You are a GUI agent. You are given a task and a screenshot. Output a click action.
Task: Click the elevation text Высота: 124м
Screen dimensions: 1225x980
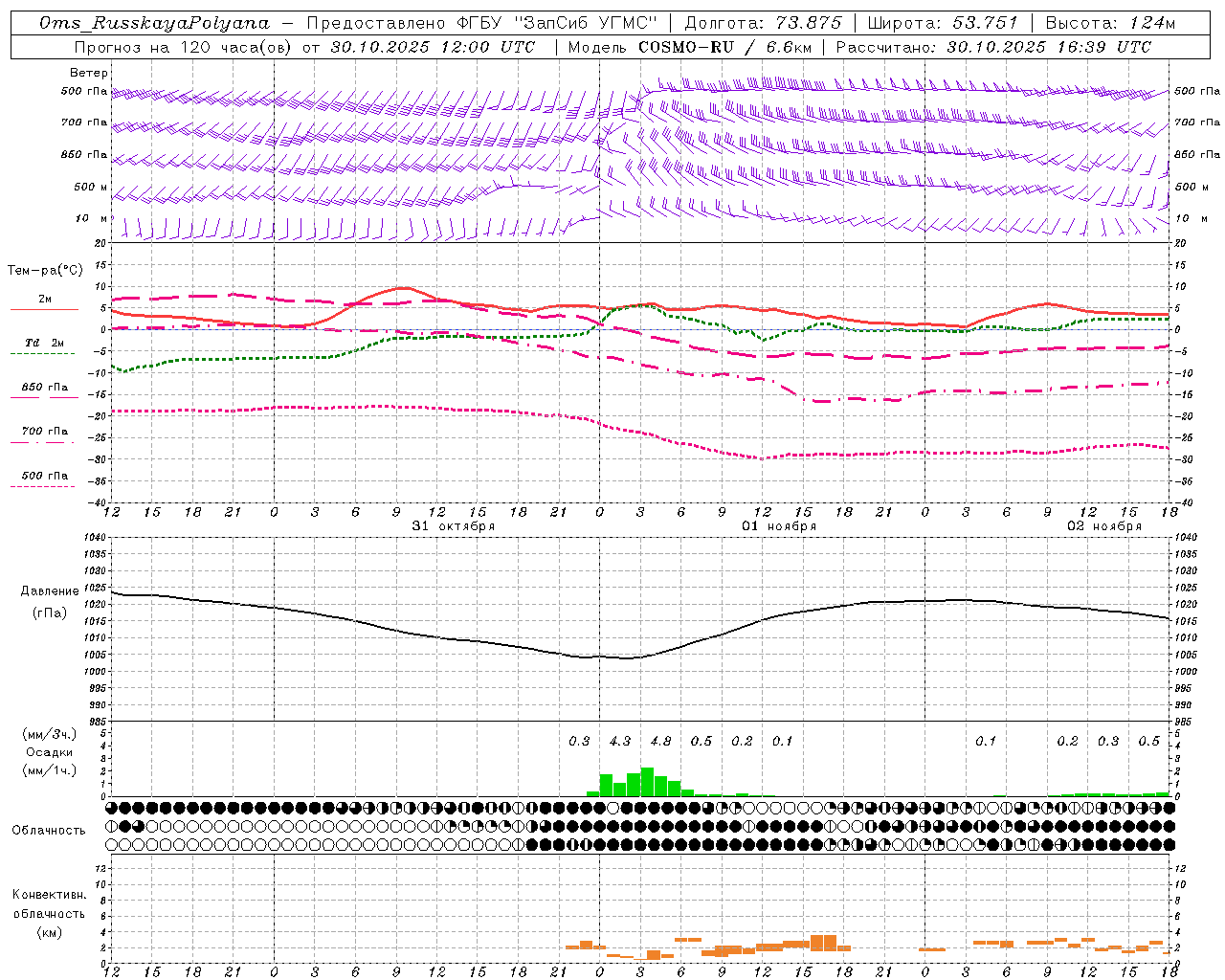(1110, 23)
